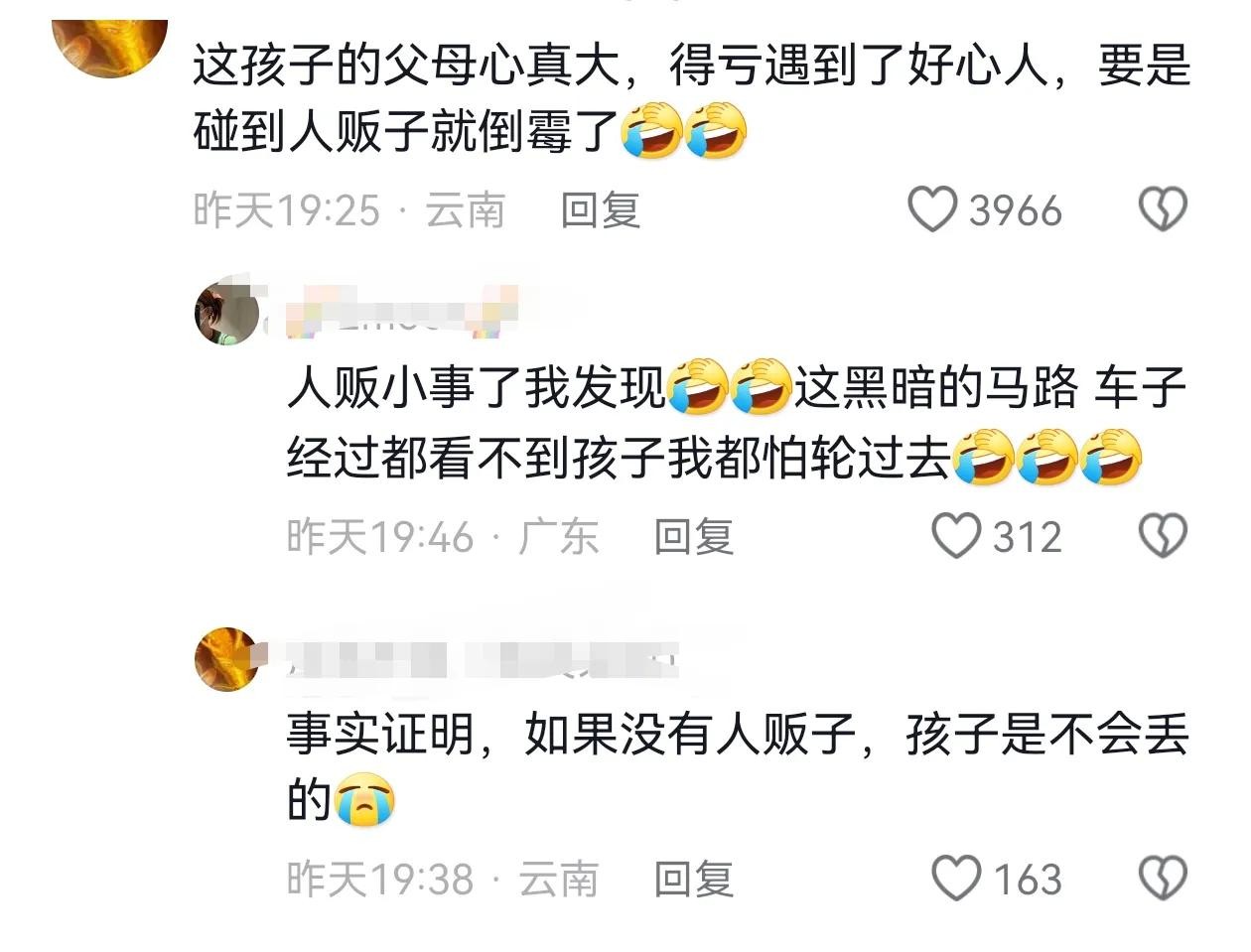
Task: Reply to the 19:46 Guangdong comment
Action: [x=693, y=537]
